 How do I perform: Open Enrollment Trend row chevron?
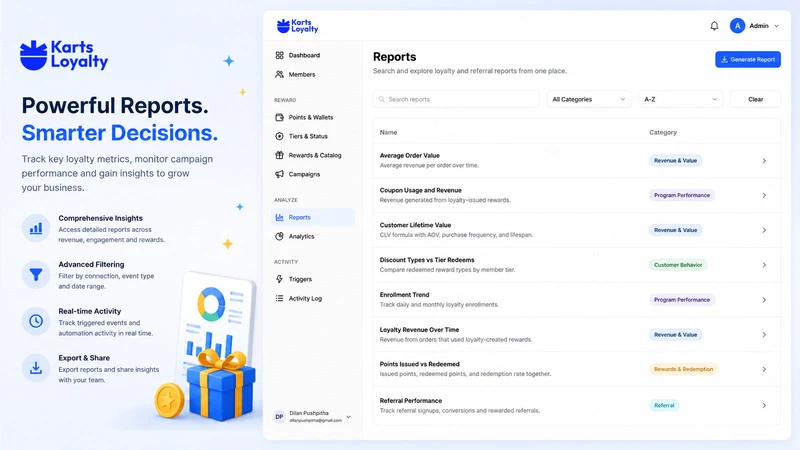click(764, 300)
